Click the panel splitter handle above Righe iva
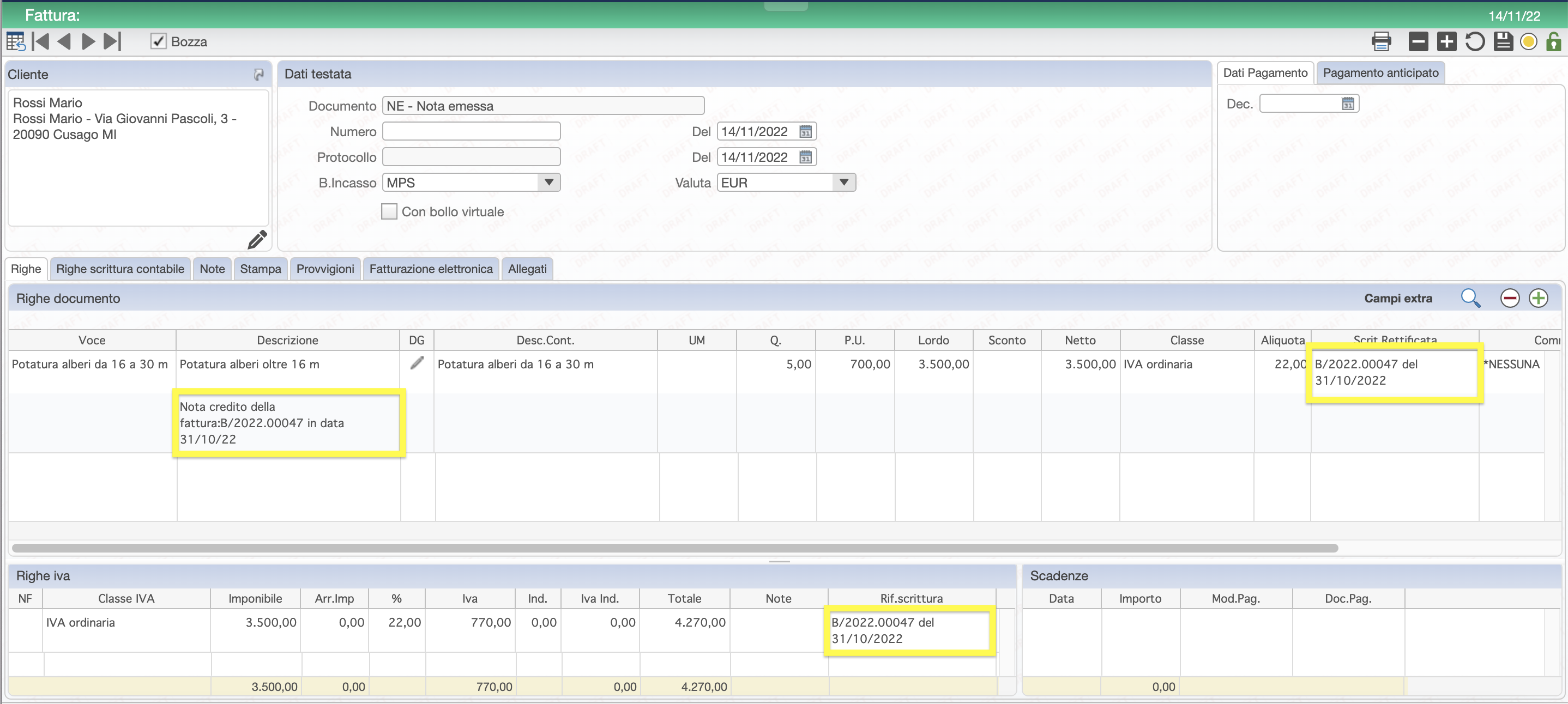Viewport: 1568px width, 704px height. point(780,561)
